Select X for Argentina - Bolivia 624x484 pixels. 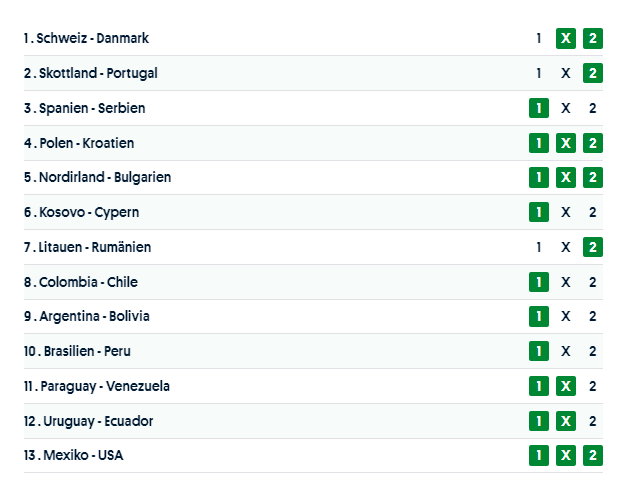click(566, 316)
